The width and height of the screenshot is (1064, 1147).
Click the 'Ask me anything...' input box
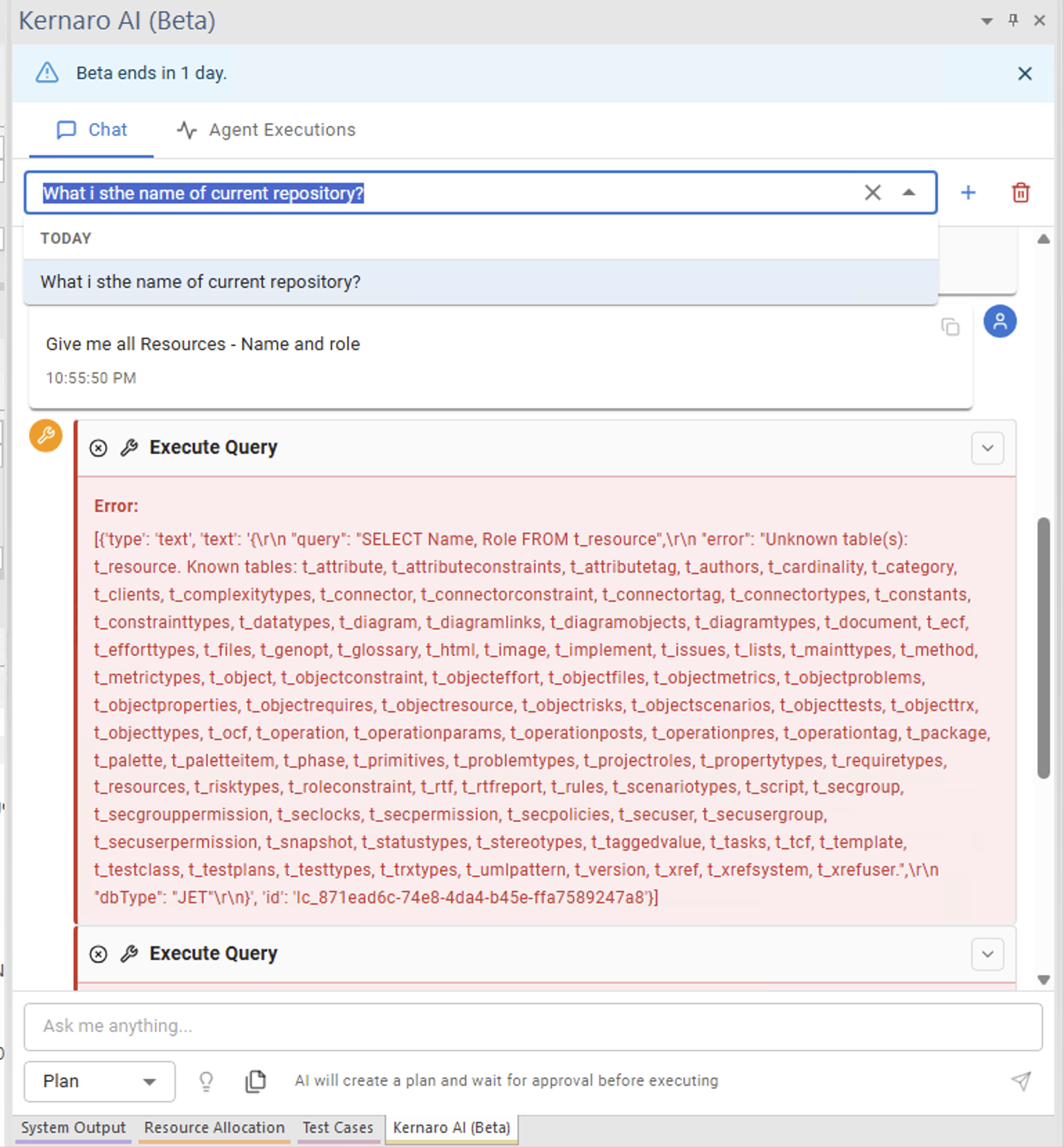click(x=533, y=1027)
